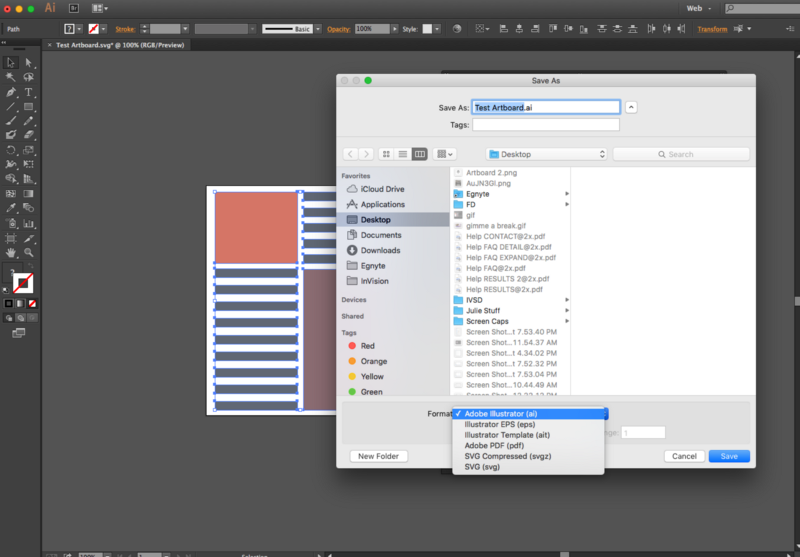The width and height of the screenshot is (800, 557).
Task: Select the Selection tool arrow
Action: point(10,63)
